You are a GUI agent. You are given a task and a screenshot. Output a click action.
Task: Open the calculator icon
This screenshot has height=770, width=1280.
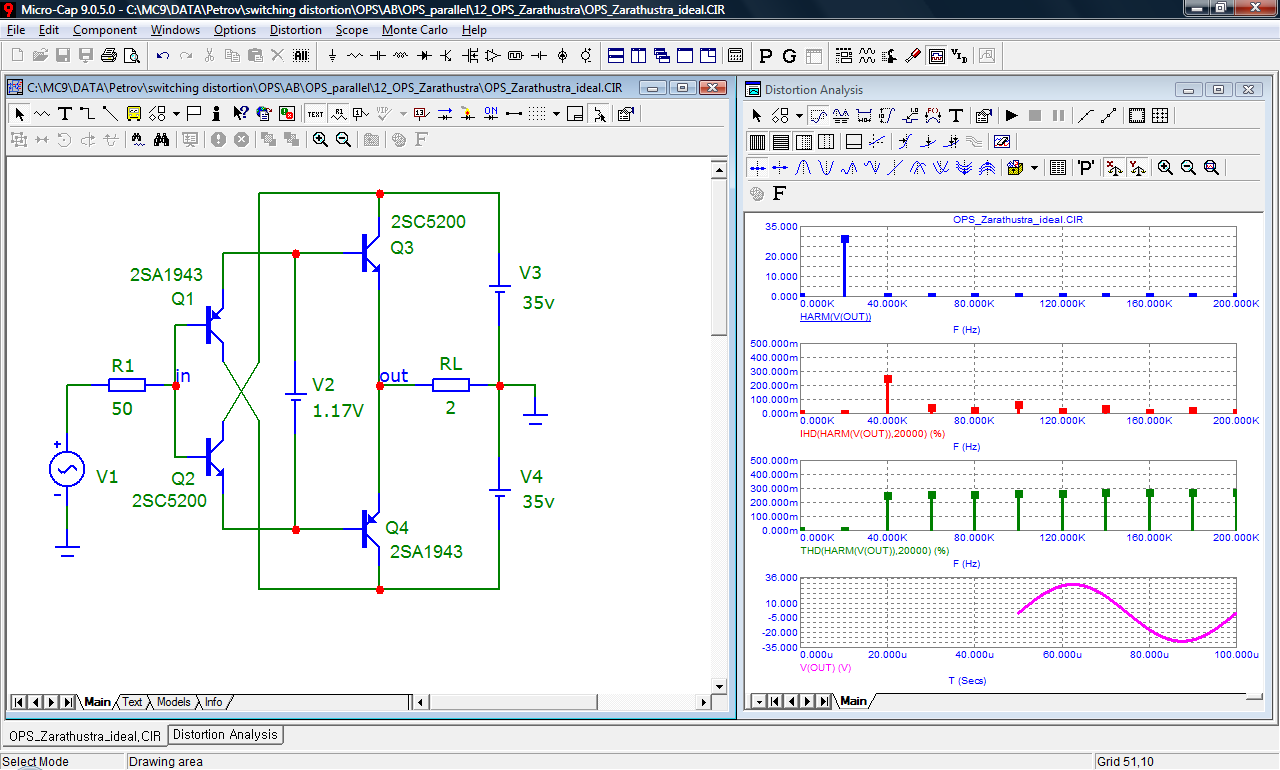pos(735,55)
